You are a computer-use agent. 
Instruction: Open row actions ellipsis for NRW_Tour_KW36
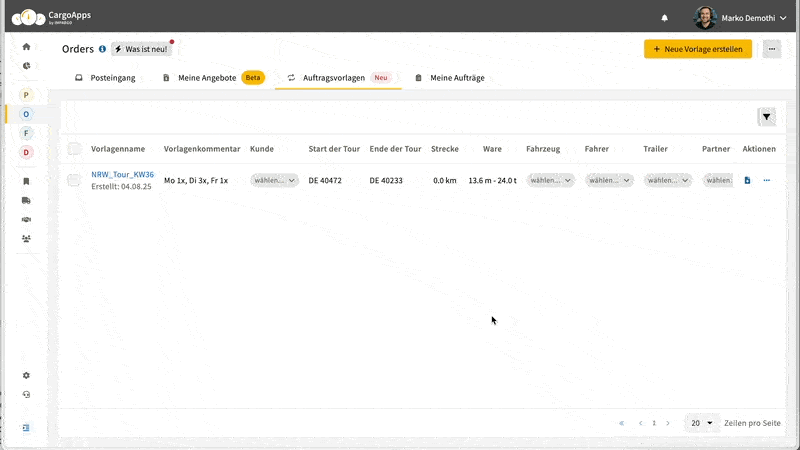point(767,180)
